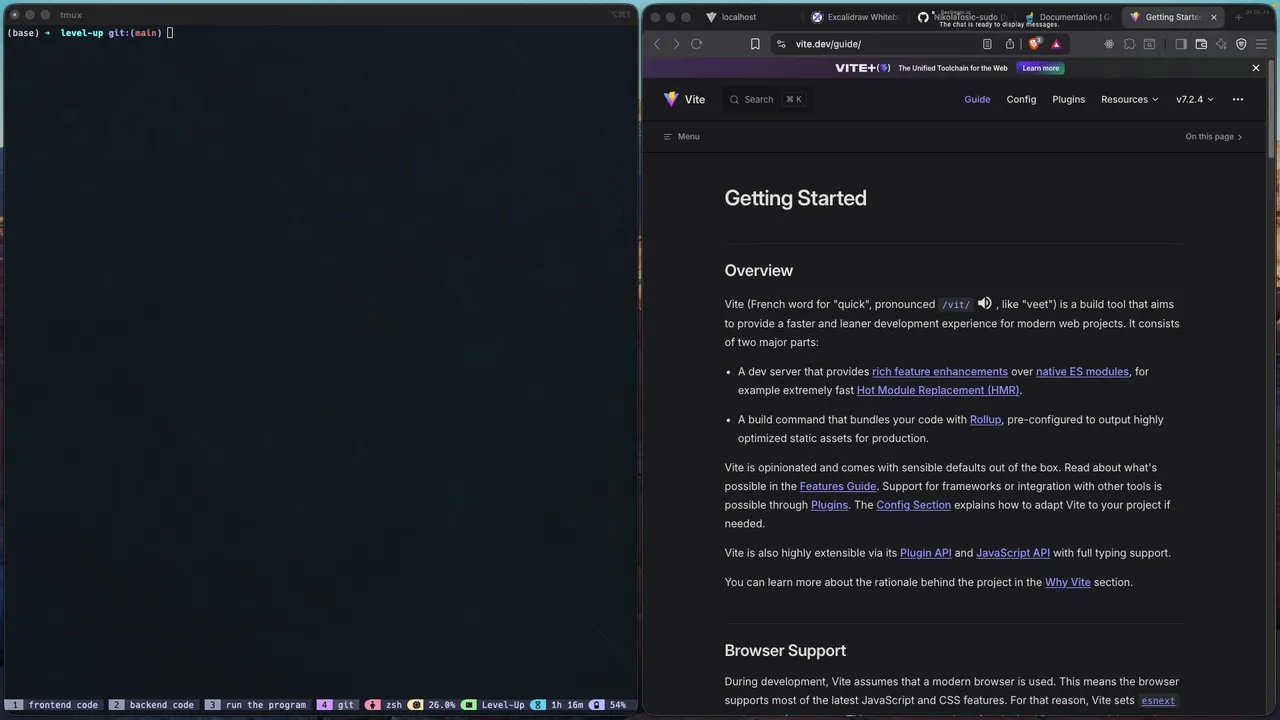1280x720 pixels.
Task: Go back in the browser history
Action: pyautogui.click(x=657, y=44)
